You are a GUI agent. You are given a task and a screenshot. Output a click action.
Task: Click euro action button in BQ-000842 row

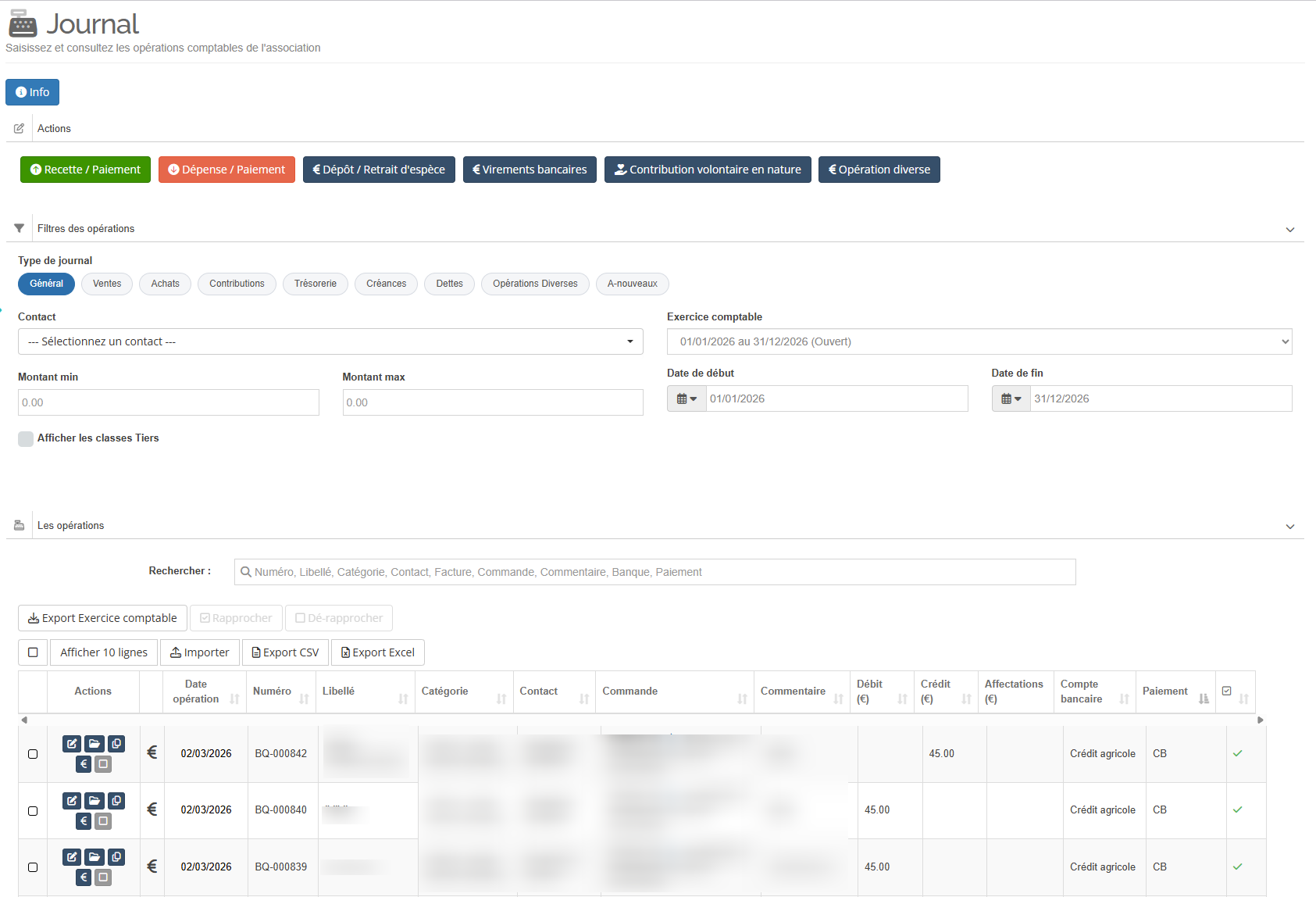click(84, 764)
